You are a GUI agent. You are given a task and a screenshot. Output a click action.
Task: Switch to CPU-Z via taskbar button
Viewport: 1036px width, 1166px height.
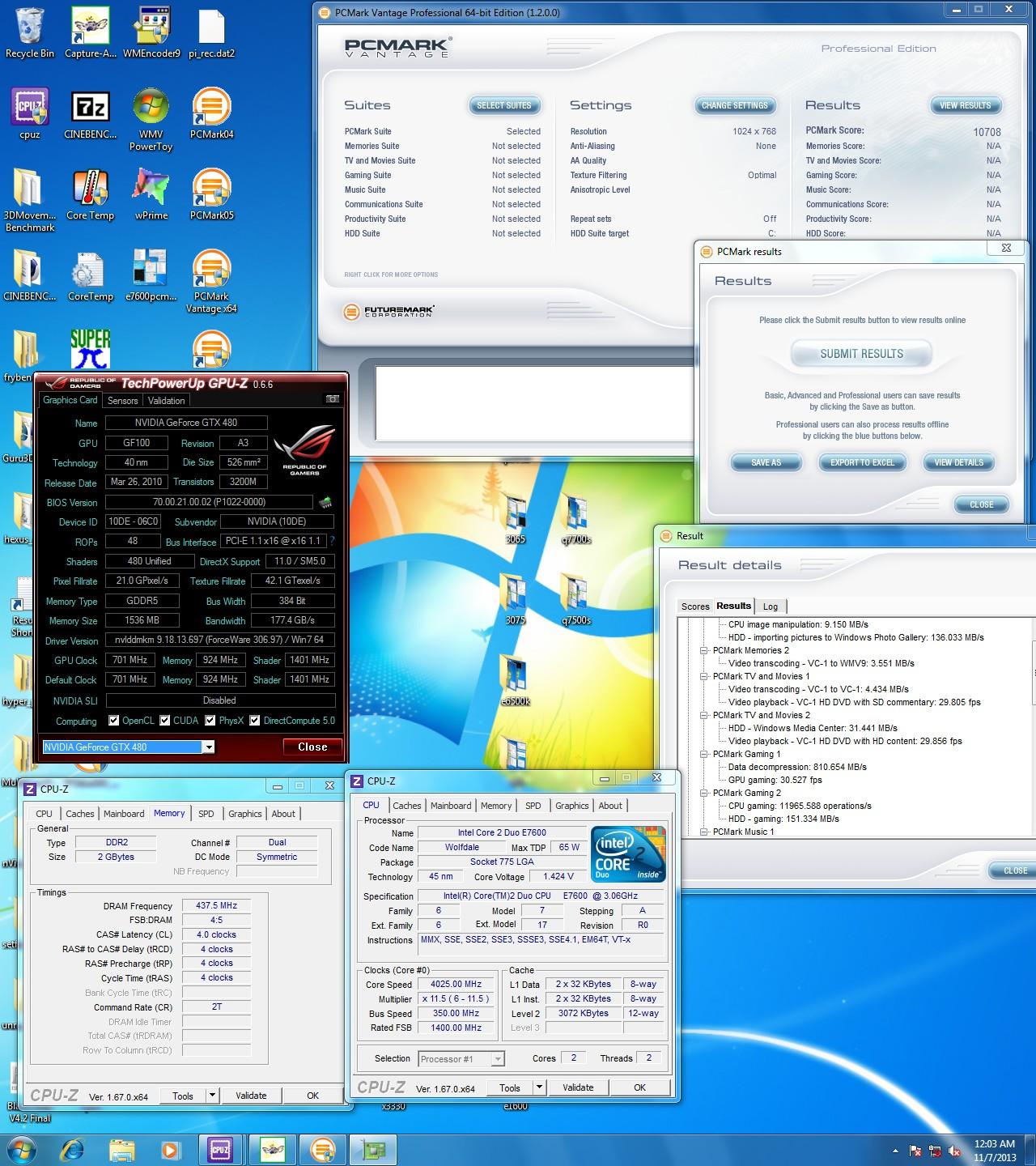[x=220, y=1150]
